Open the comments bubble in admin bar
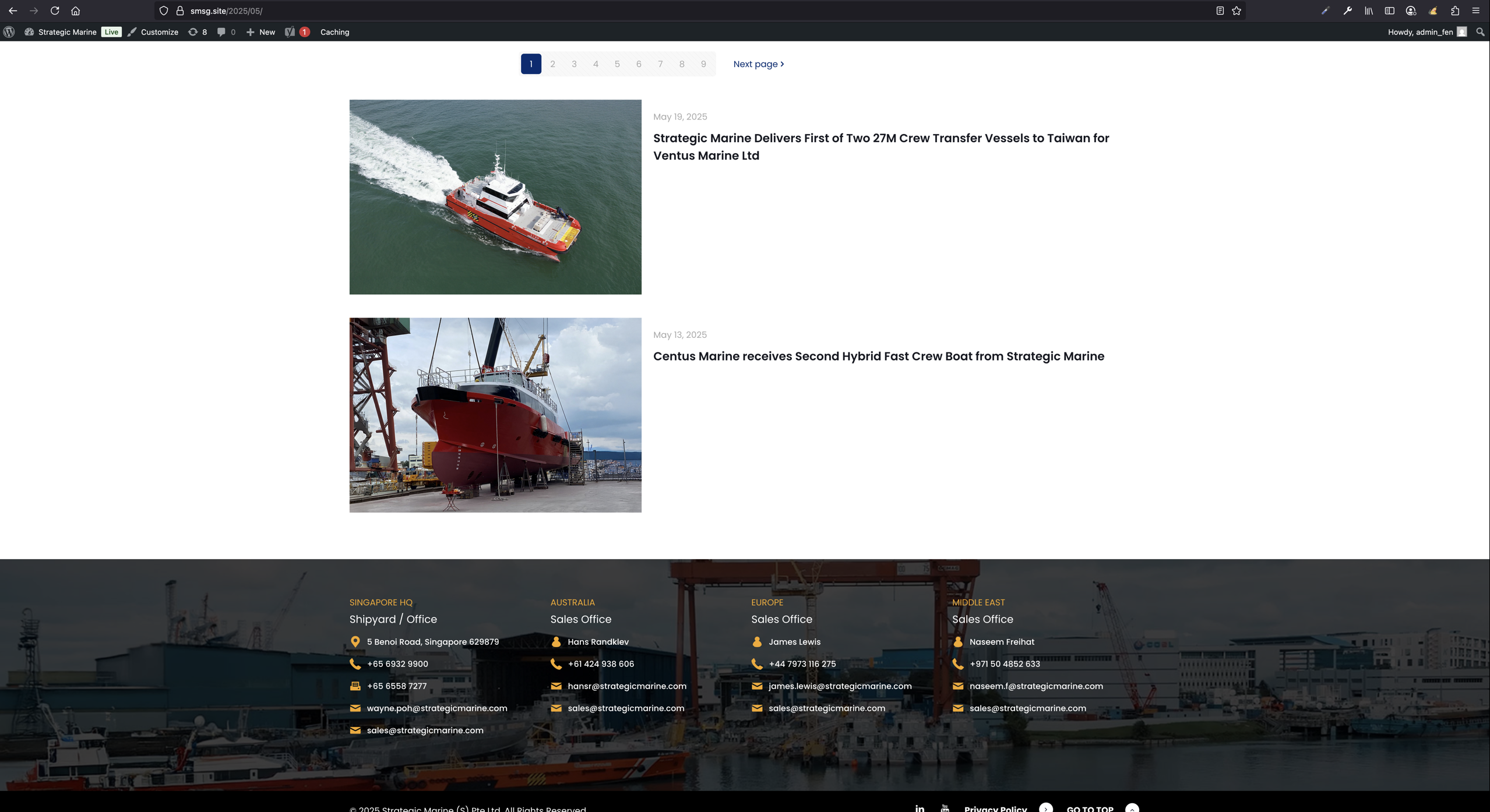The height and width of the screenshot is (812, 1490). (226, 32)
